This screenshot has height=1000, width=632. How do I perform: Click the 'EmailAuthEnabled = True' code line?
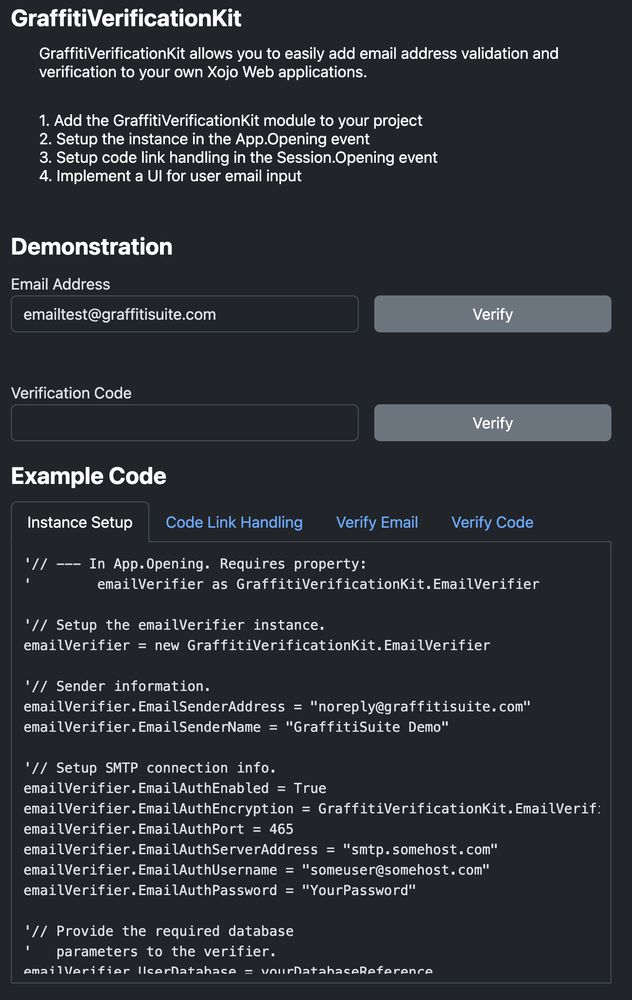pyautogui.click(x=175, y=788)
